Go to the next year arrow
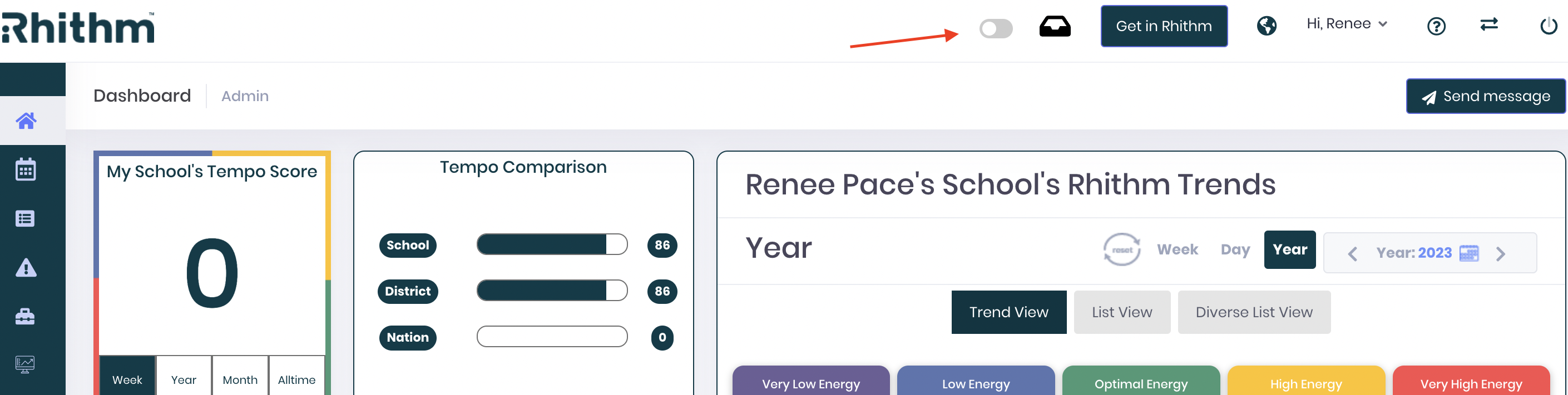 coord(1501,254)
